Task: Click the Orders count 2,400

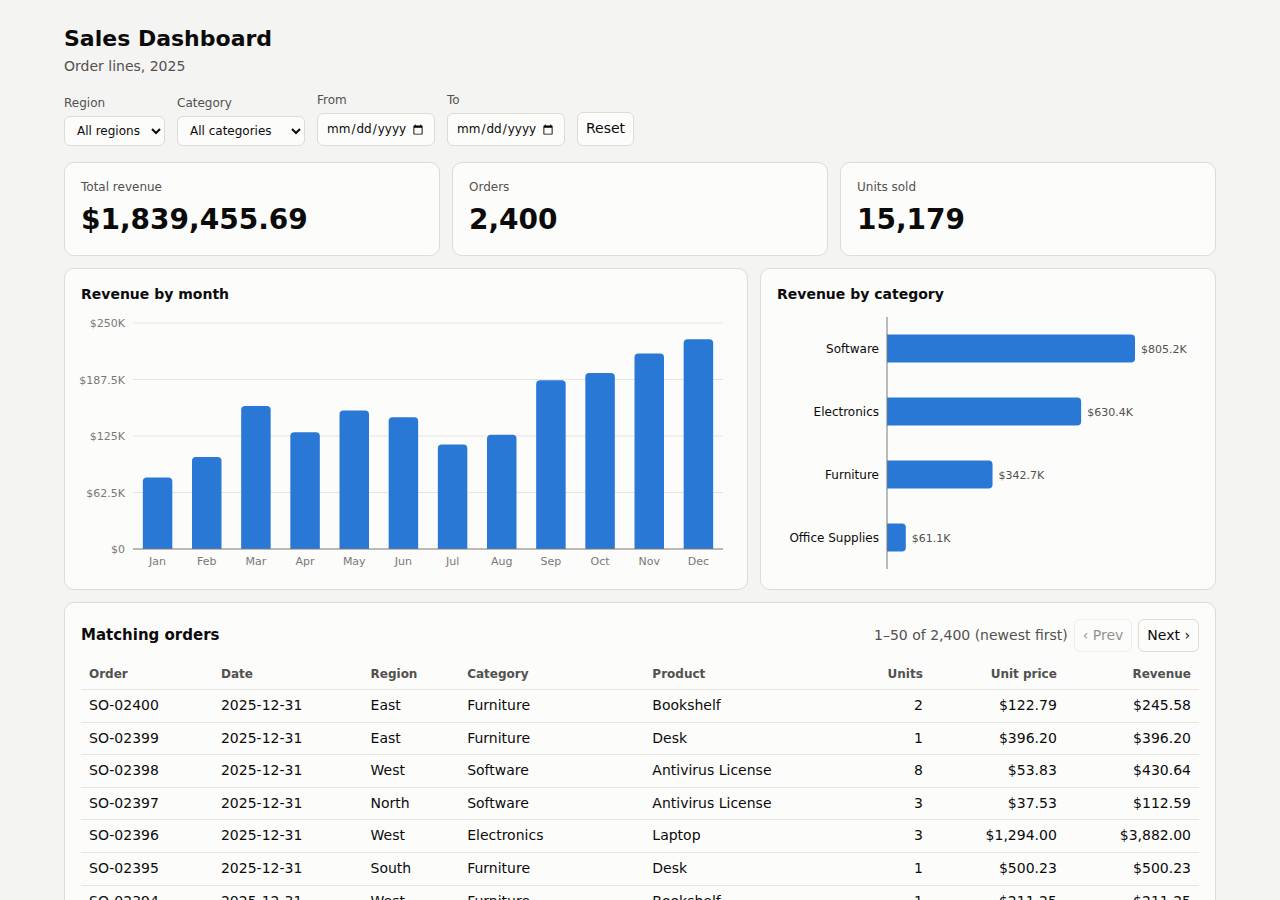Action: [513, 219]
